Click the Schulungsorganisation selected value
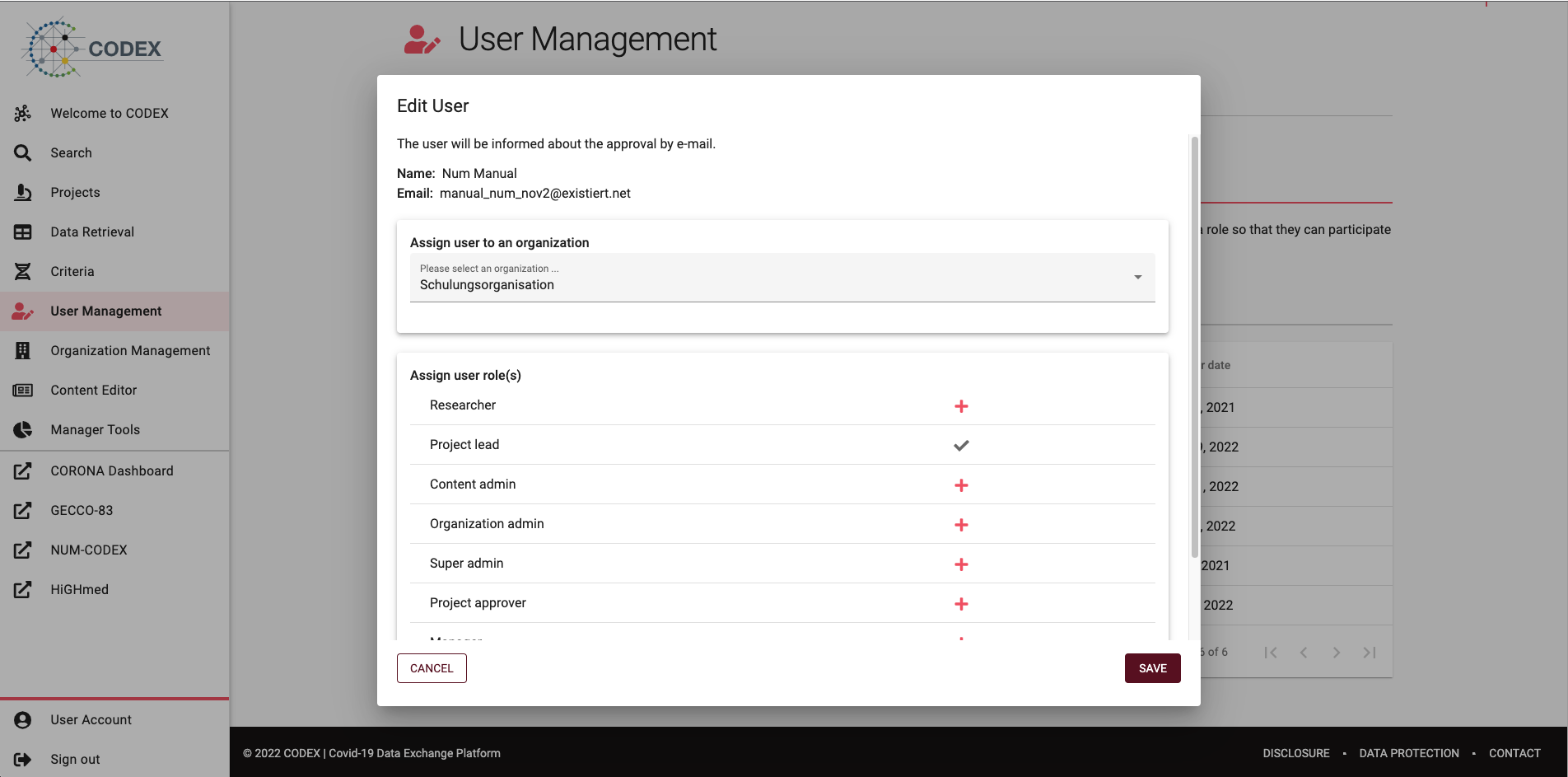Viewport: 1568px width, 777px height. (487, 285)
